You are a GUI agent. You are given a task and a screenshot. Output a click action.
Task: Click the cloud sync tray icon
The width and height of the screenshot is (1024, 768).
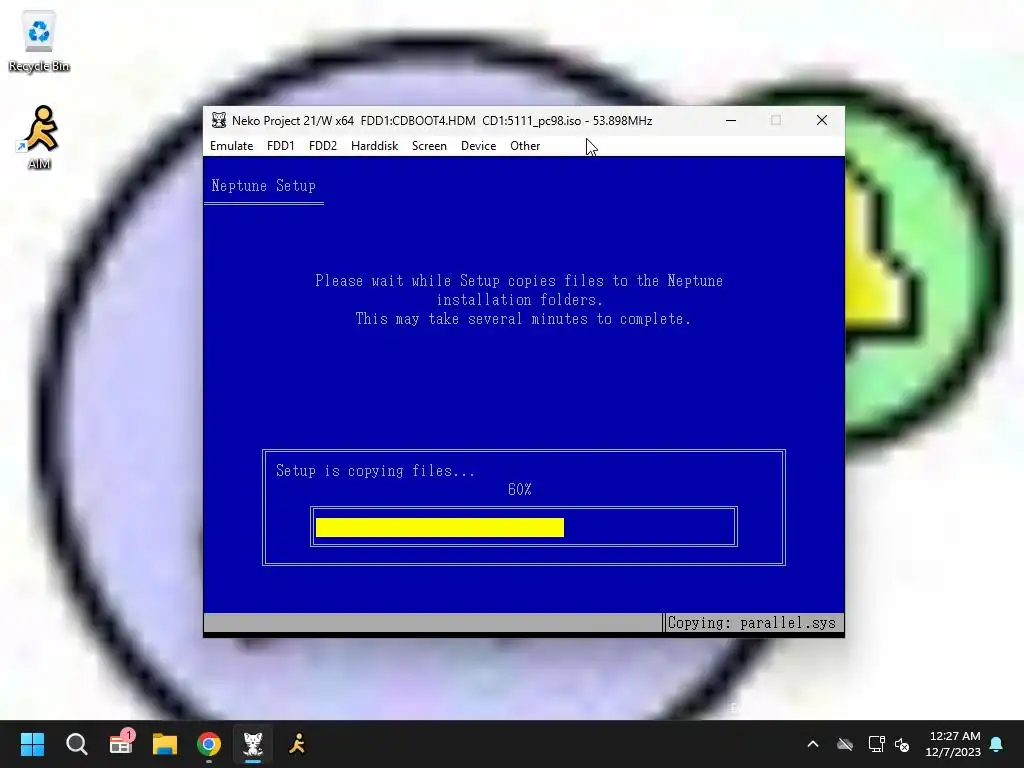pyautogui.click(x=845, y=744)
